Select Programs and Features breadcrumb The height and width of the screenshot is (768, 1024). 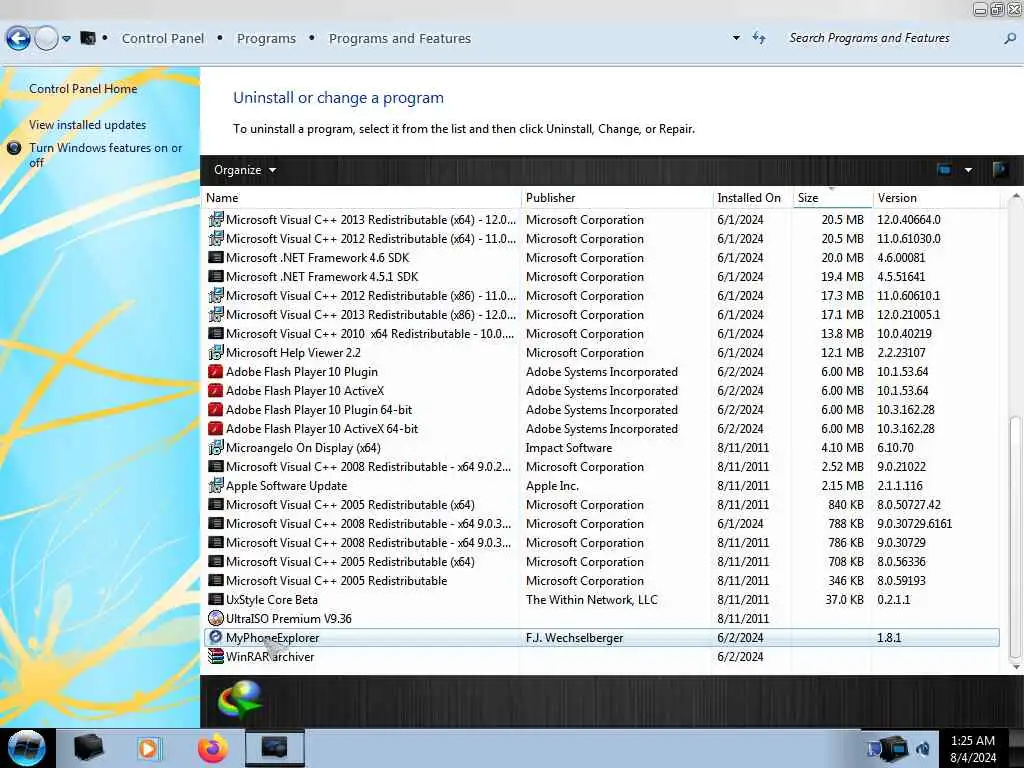[x=400, y=39]
